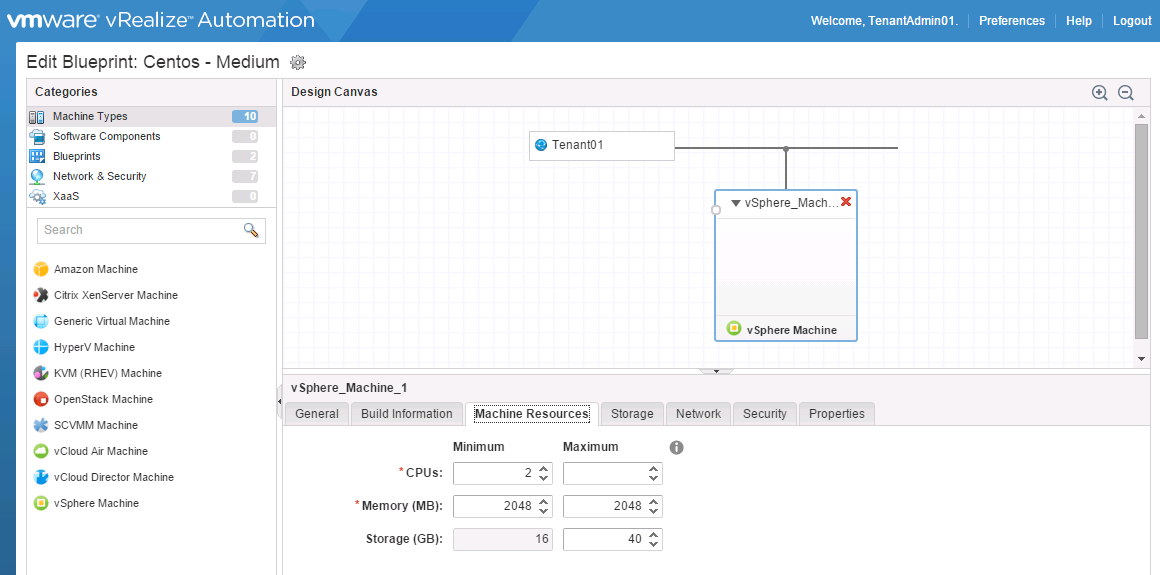Viewport: 1160px width, 575px height.
Task: Click canvas scrollbar up arrow
Action: [x=1142, y=116]
